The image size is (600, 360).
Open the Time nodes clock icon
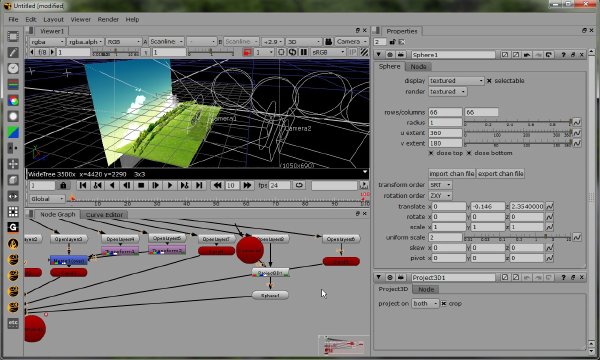tap(13, 68)
